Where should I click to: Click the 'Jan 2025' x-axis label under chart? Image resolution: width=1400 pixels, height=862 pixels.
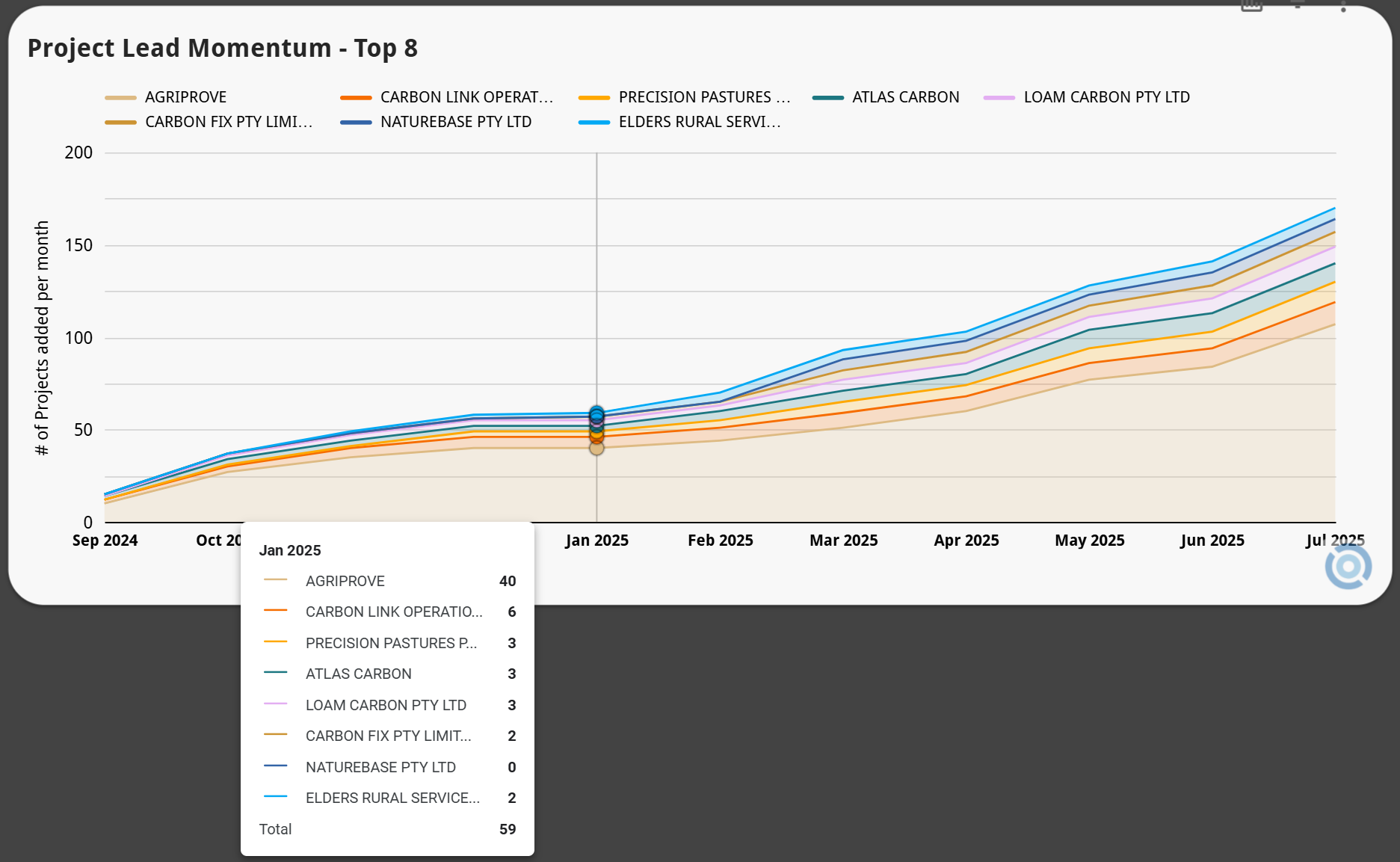coord(596,541)
